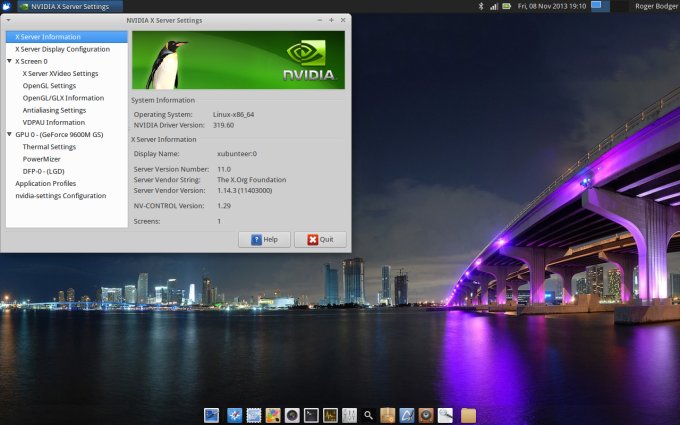Click the magnifying glass search icon in dock
The height and width of the screenshot is (425, 680).
(369, 415)
